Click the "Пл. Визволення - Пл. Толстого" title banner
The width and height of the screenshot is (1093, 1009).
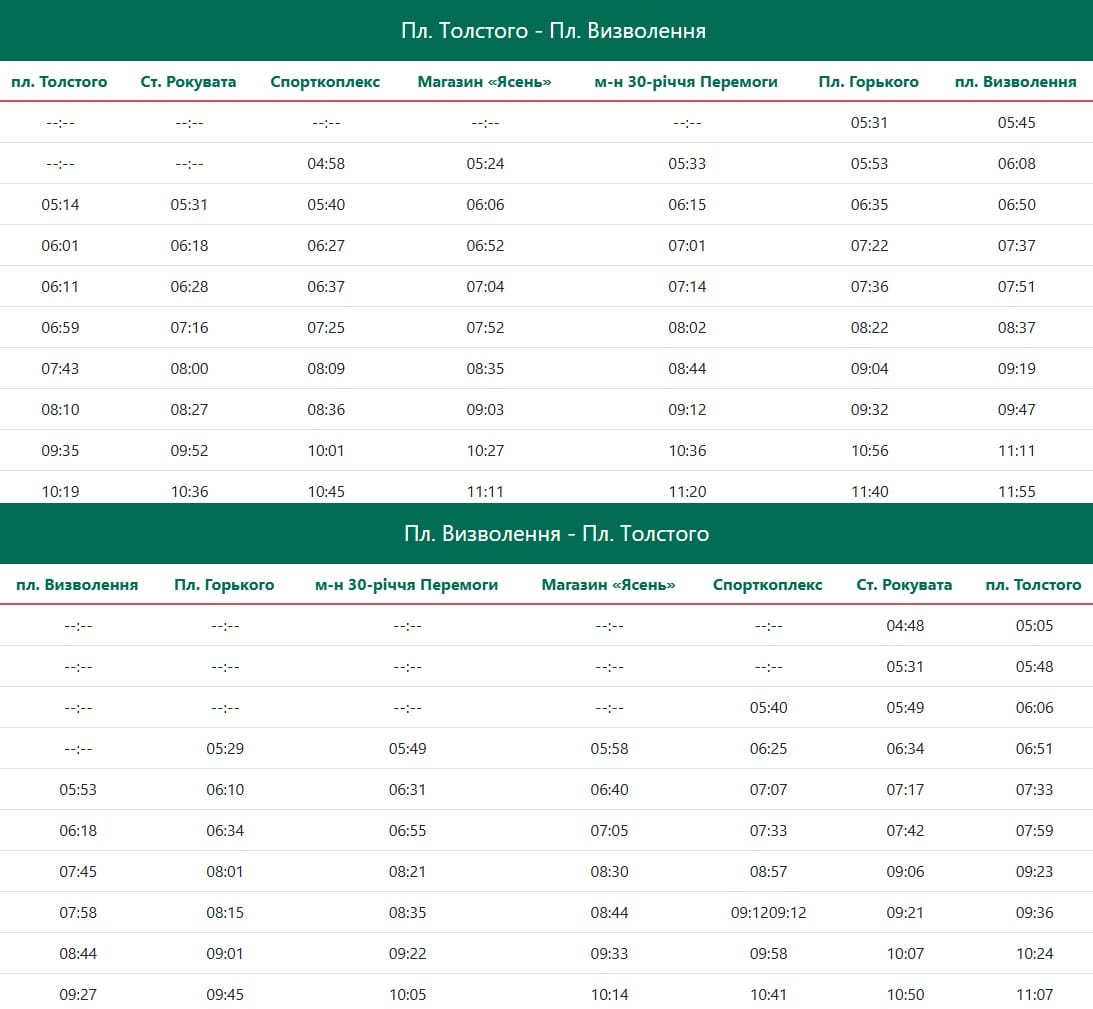click(556, 534)
